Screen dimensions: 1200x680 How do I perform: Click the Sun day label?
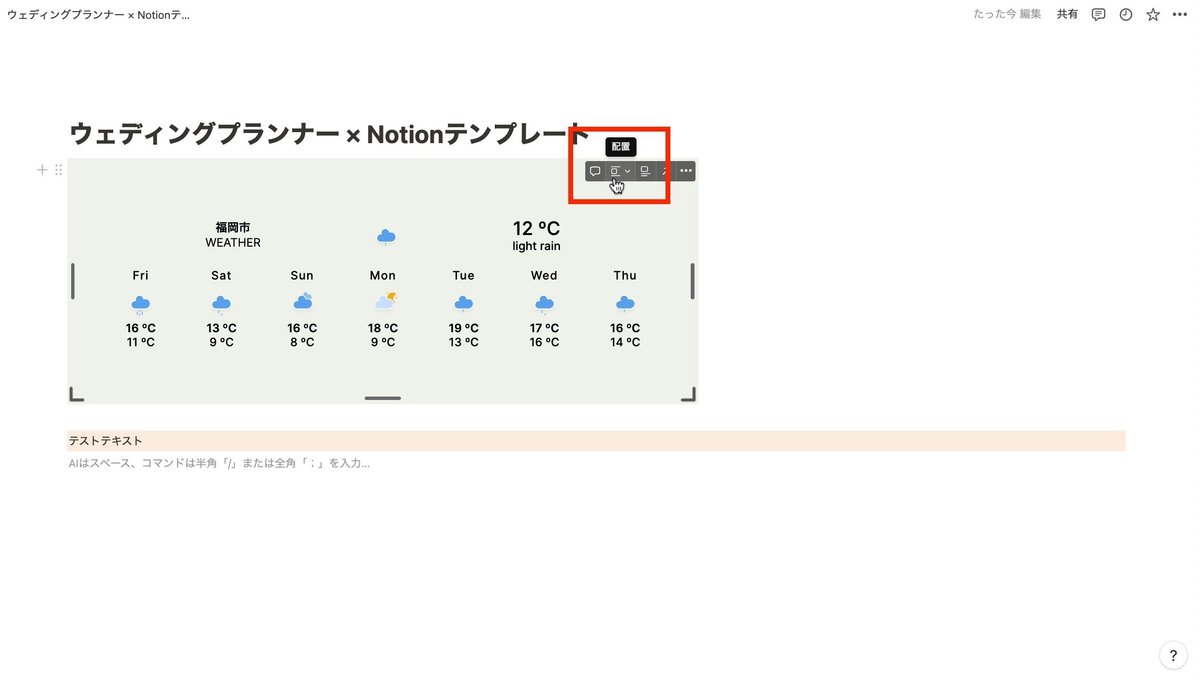(x=302, y=276)
